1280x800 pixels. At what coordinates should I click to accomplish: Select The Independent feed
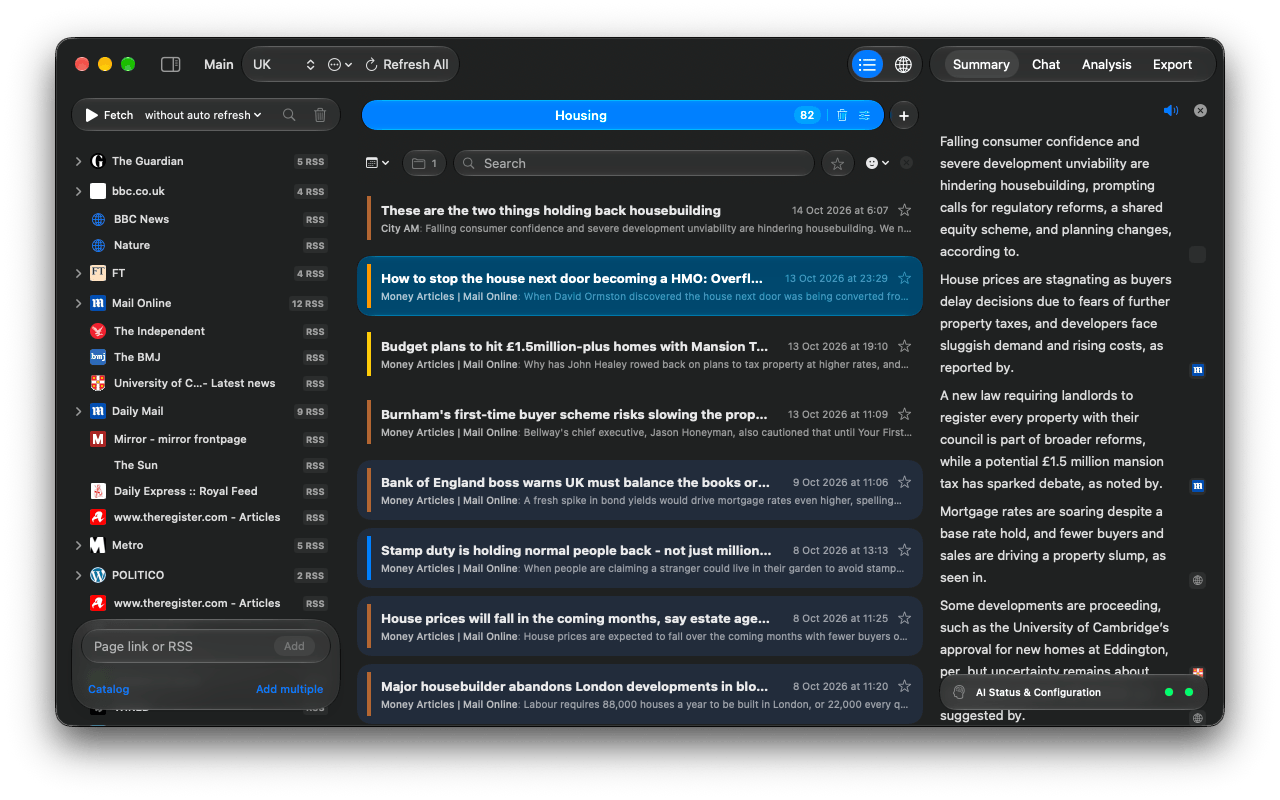pos(207,331)
